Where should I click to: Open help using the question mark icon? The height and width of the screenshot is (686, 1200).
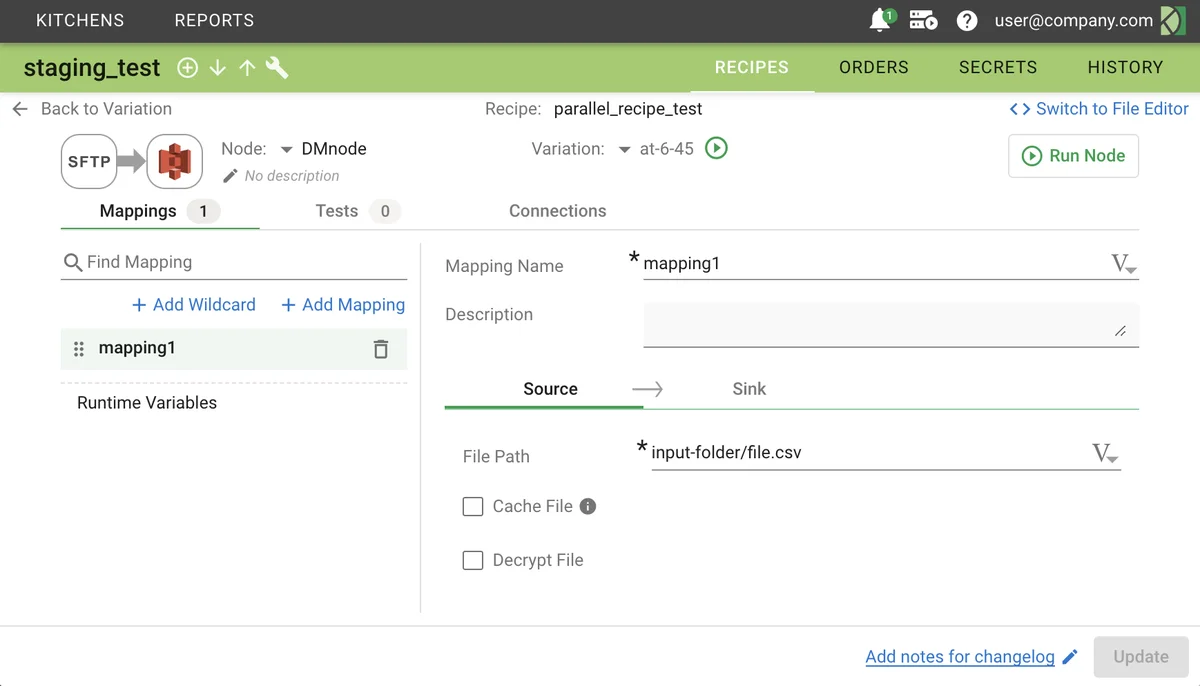click(966, 20)
